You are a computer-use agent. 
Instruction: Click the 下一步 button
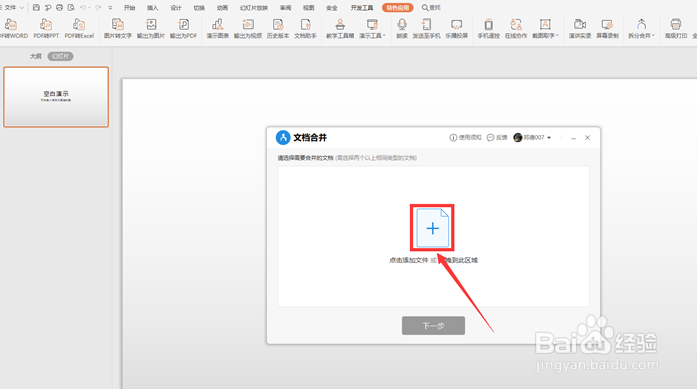pyautogui.click(x=433, y=325)
